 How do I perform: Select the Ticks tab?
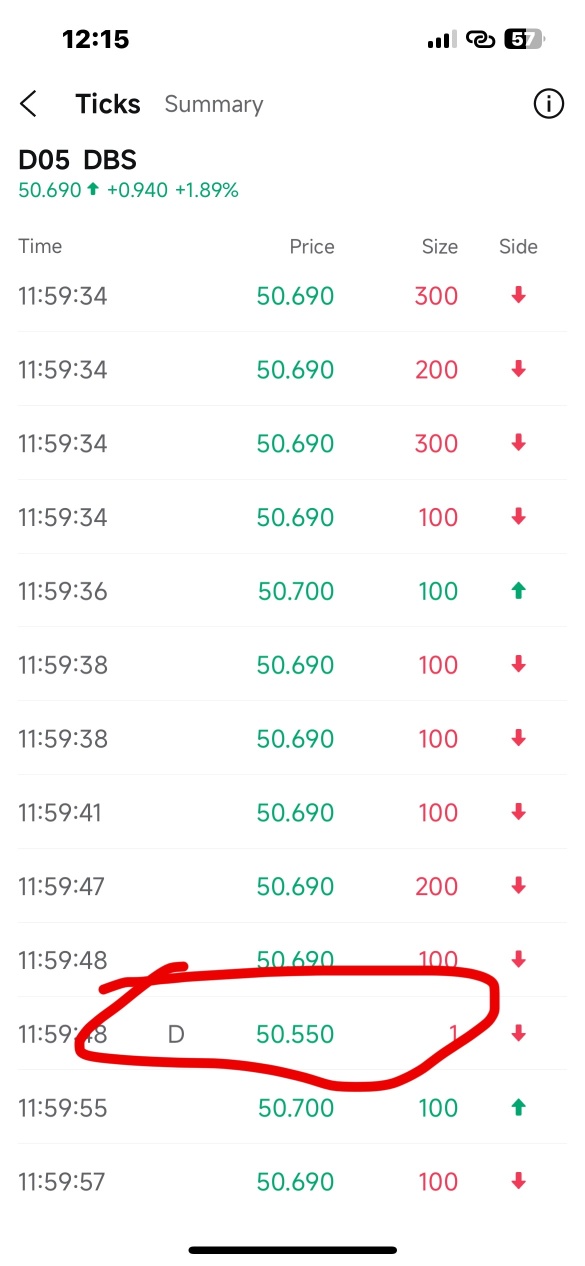coord(108,104)
